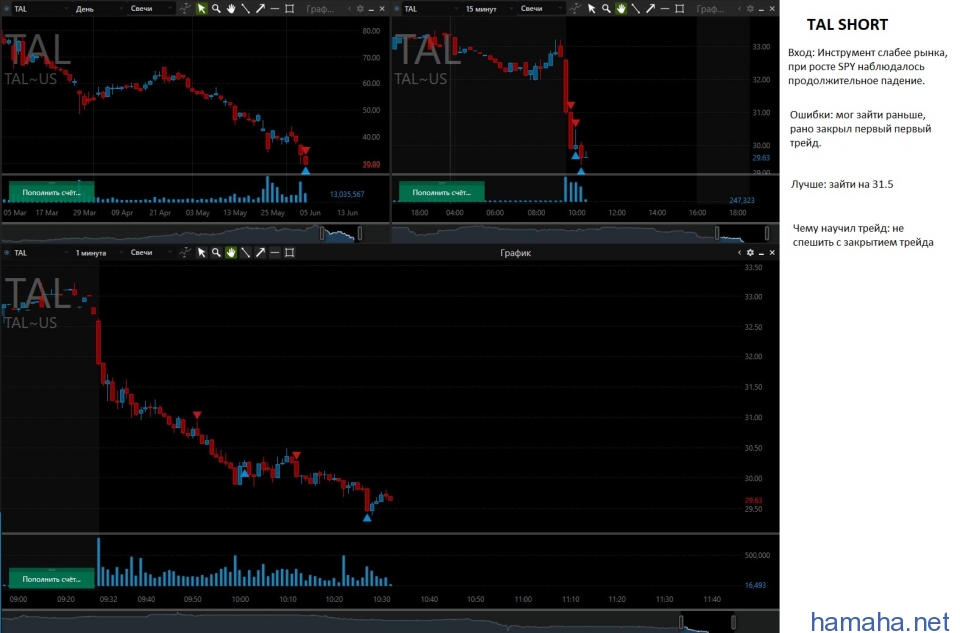Select the rectangle tool on the 15-minute chart
The image size is (960, 633).
(x=680, y=9)
